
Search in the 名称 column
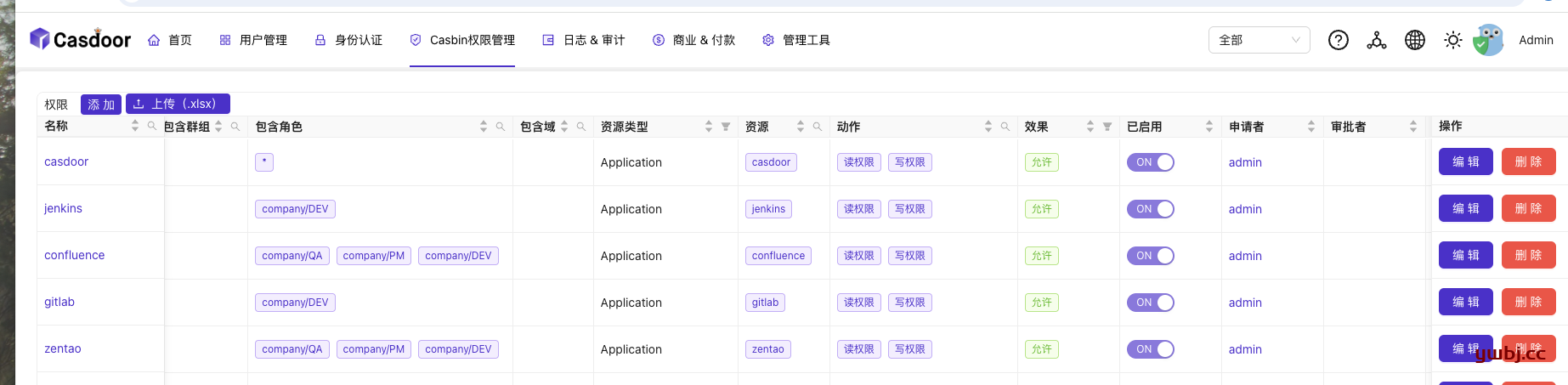152,126
